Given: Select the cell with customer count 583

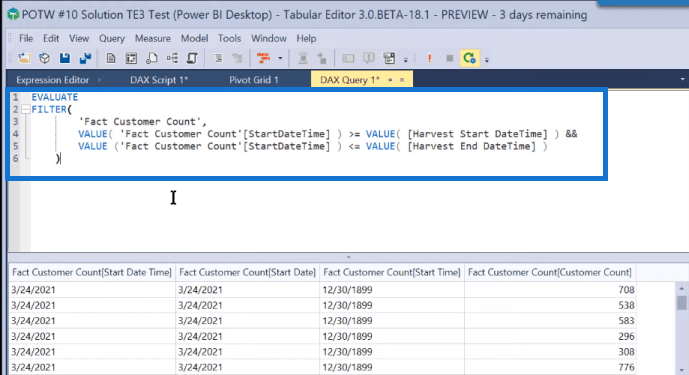Looking at the screenshot, I should [550, 321].
